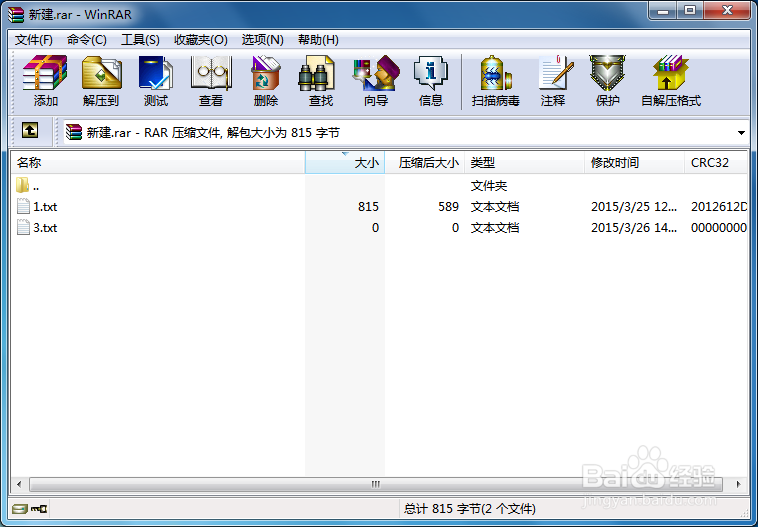Open the Favorites (收藏夹) menu
Image resolution: width=758 pixels, height=527 pixels.
[x=201, y=40]
